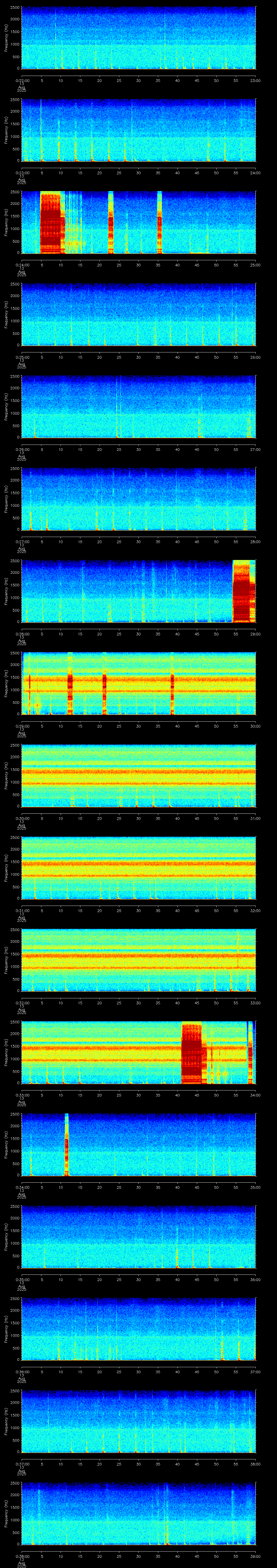Click the Frequency (Hz) axis label of 0:37:00 panel
This screenshot has height=1568, width=277.
coord(6,1421)
